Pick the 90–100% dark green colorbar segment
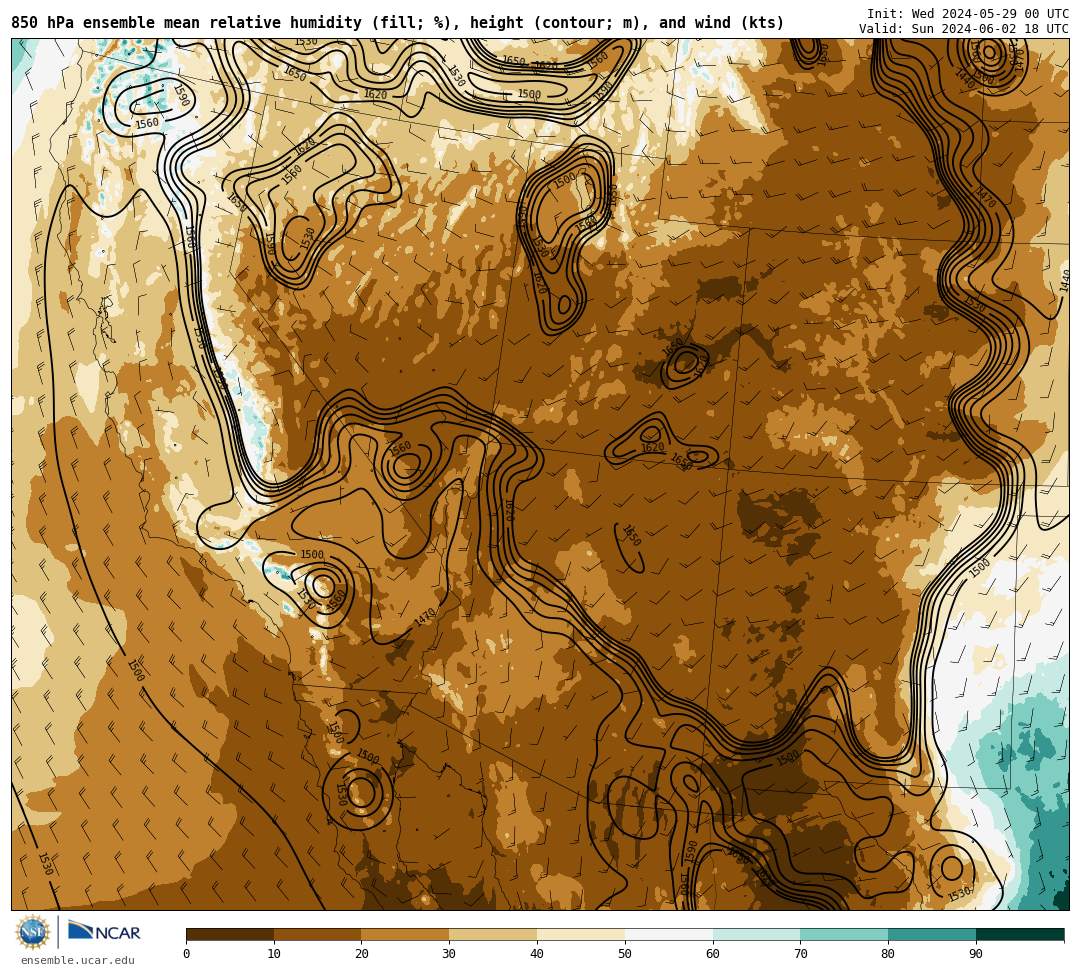 (1020, 934)
